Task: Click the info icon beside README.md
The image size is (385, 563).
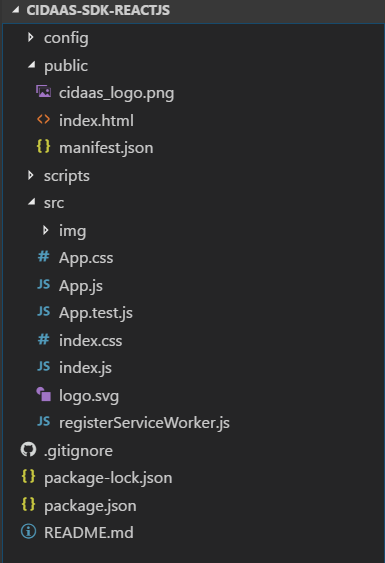Action: (28, 532)
